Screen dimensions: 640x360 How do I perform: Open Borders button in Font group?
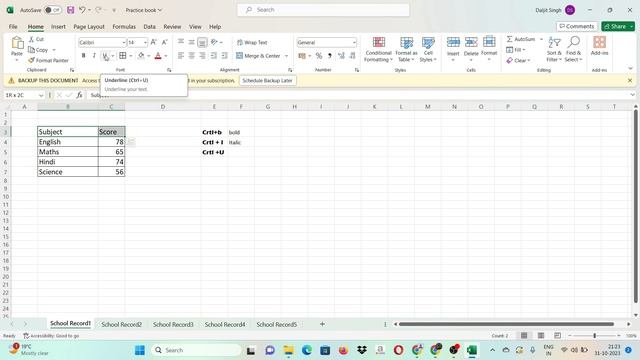pos(122,56)
